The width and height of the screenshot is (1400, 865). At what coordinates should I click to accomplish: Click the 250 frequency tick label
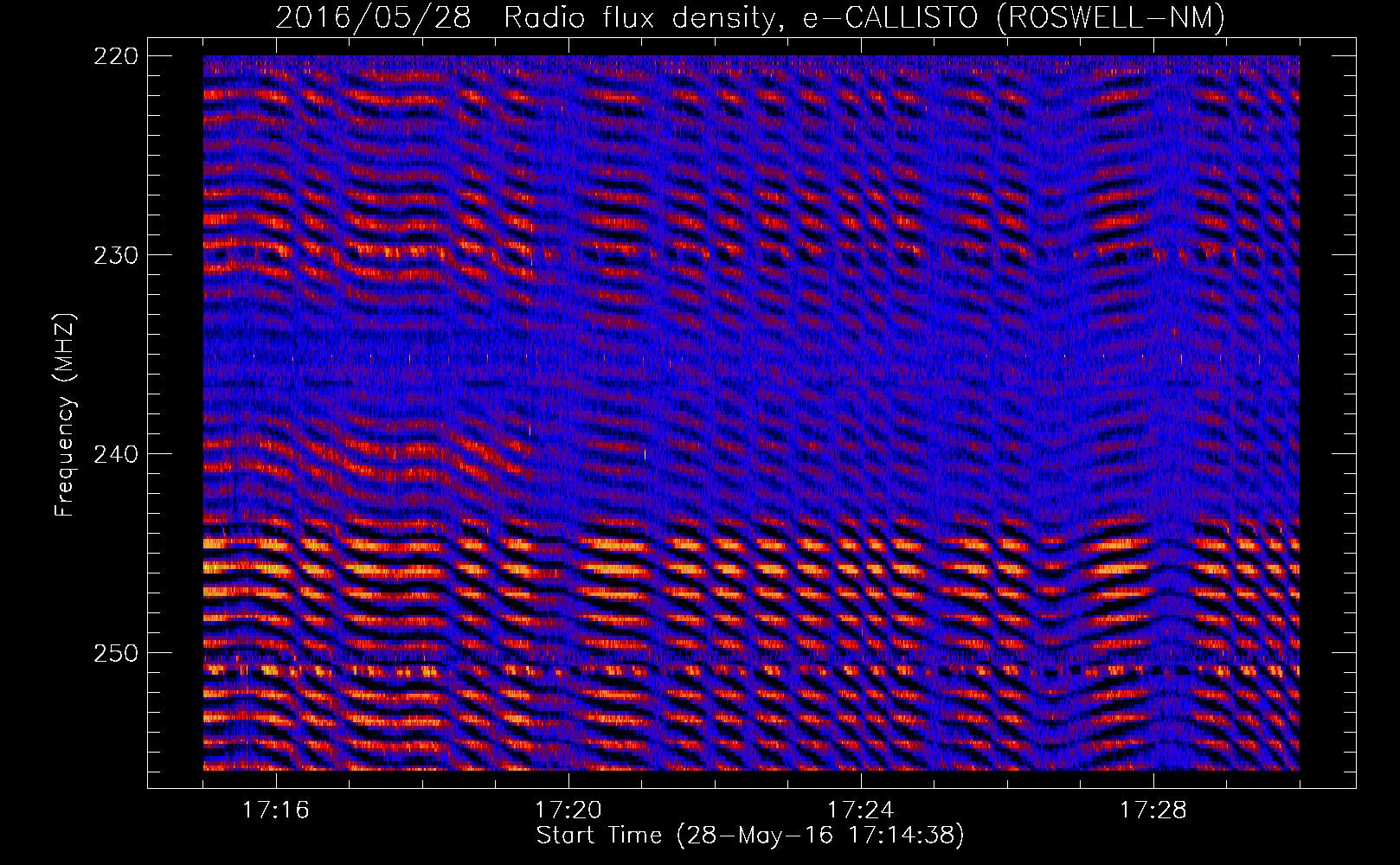tap(115, 653)
